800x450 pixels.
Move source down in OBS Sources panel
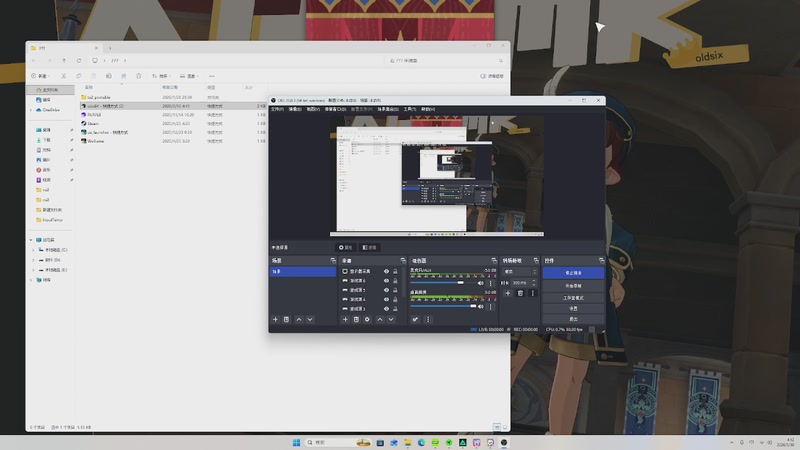click(x=391, y=319)
